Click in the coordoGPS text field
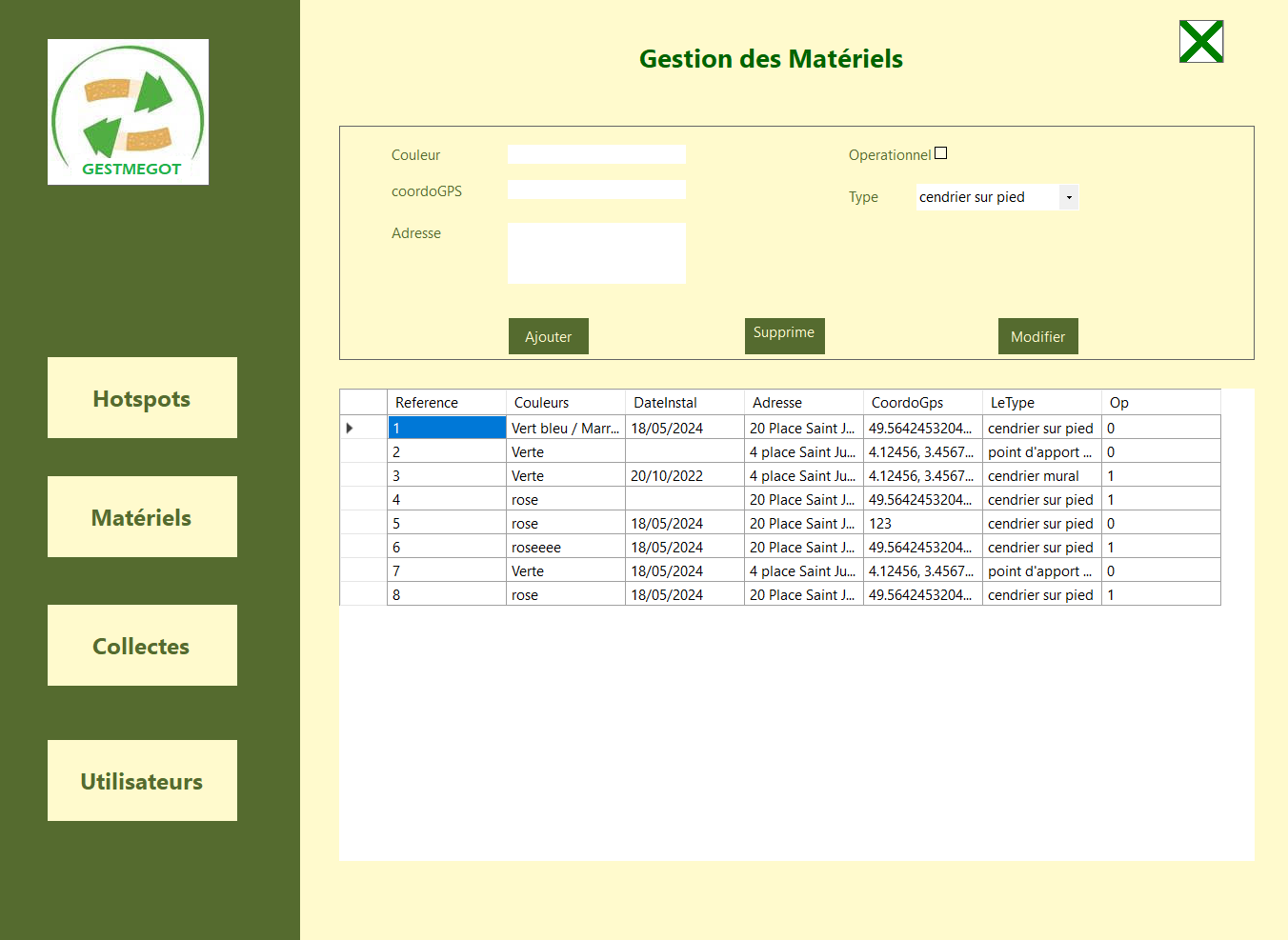 click(596, 190)
